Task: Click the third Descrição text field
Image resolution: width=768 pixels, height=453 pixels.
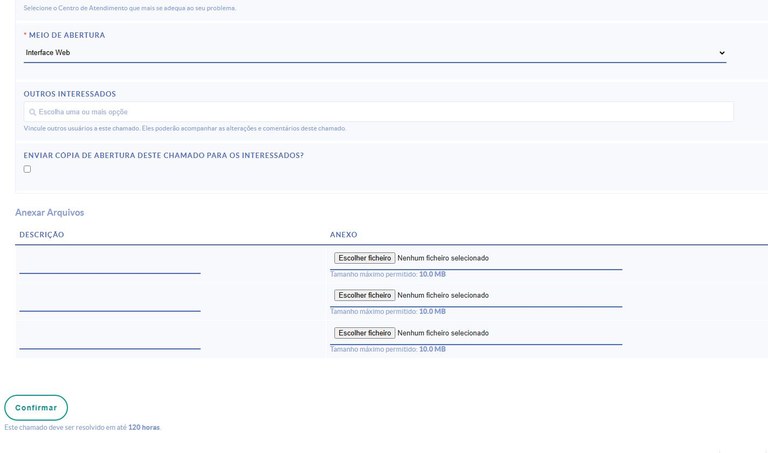Action: [110, 340]
